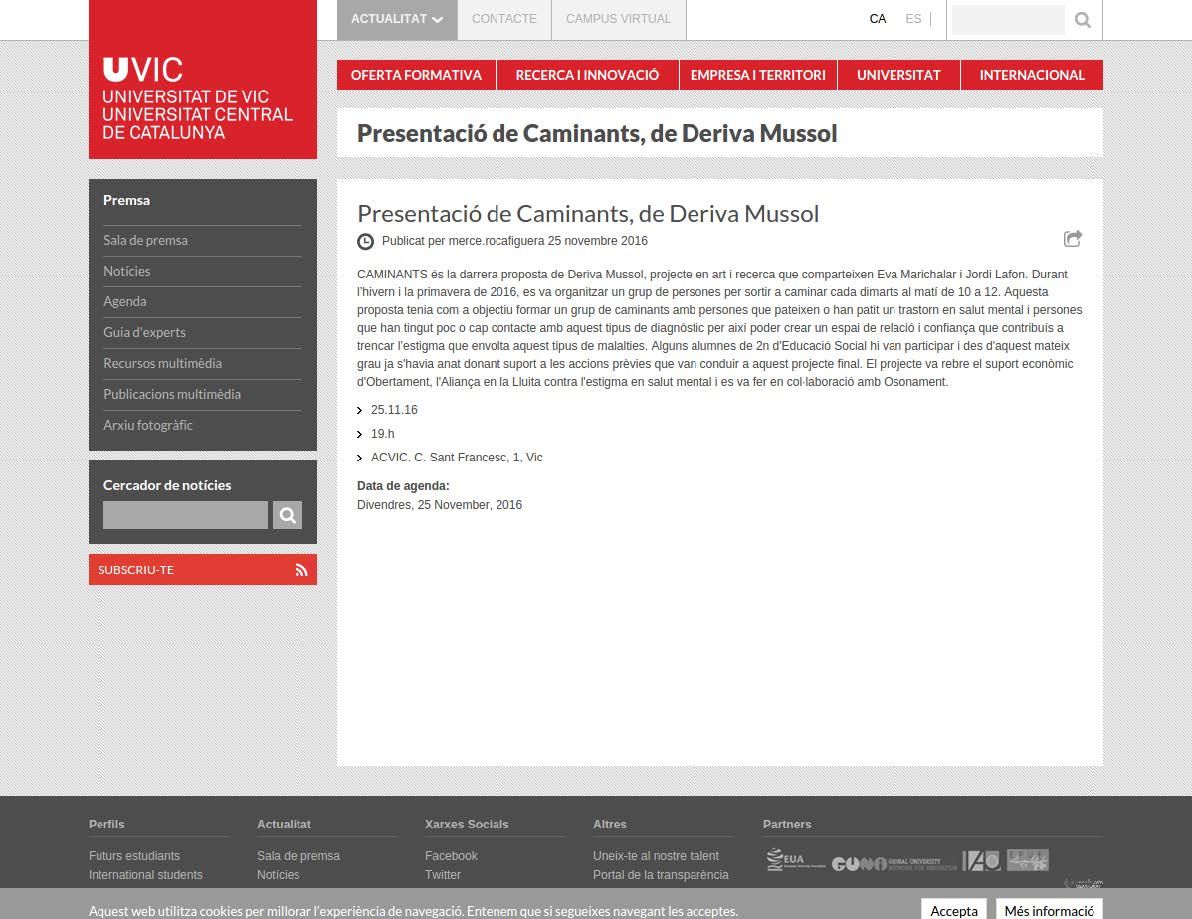The height and width of the screenshot is (919, 1192).
Task: Open Portal de la transparència link
Action: click(661, 875)
